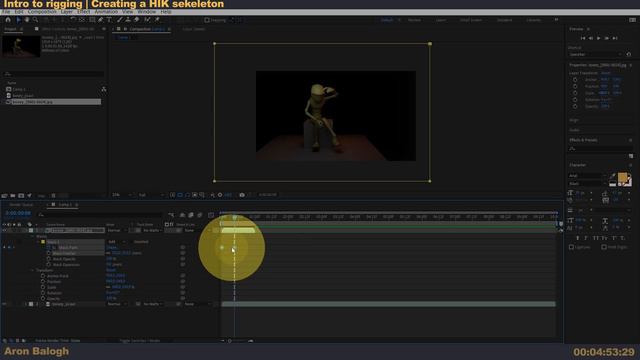
Task: Select the Puppet Pin tool
Action: [x=157, y=20]
